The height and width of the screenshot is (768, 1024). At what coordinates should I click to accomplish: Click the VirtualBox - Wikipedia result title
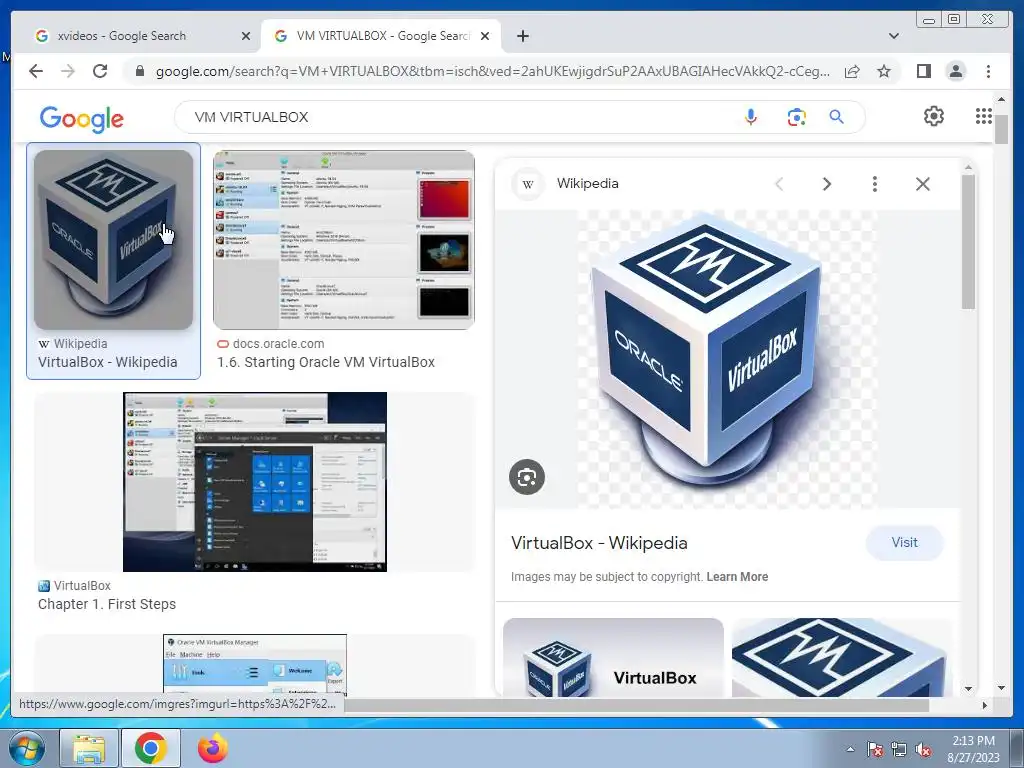tap(108, 362)
